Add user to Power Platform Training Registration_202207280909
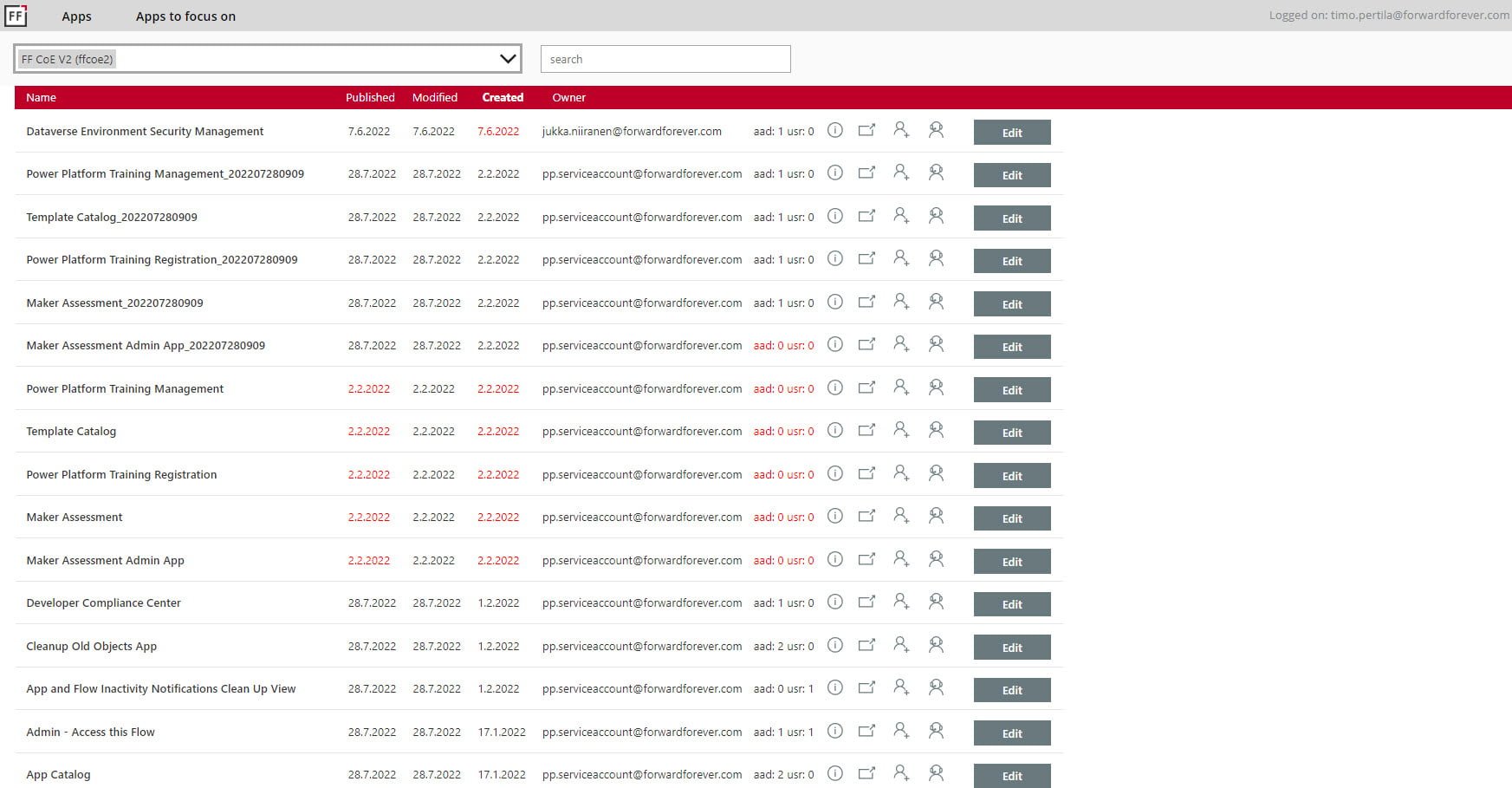This screenshot has height=788, width=1512. [x=901, y=258]
